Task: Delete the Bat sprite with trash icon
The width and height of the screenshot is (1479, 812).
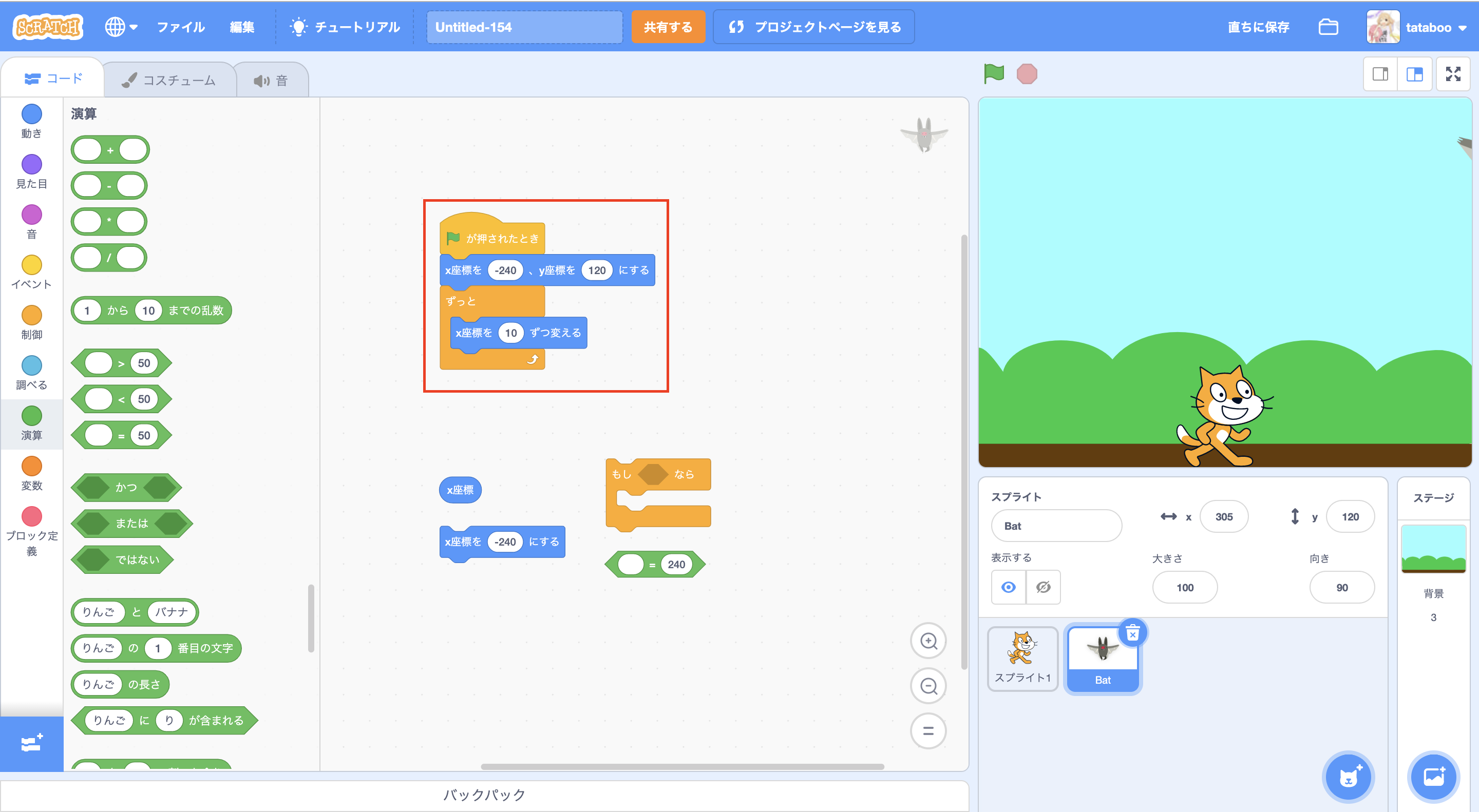Action: click(x=1132, y=633)
